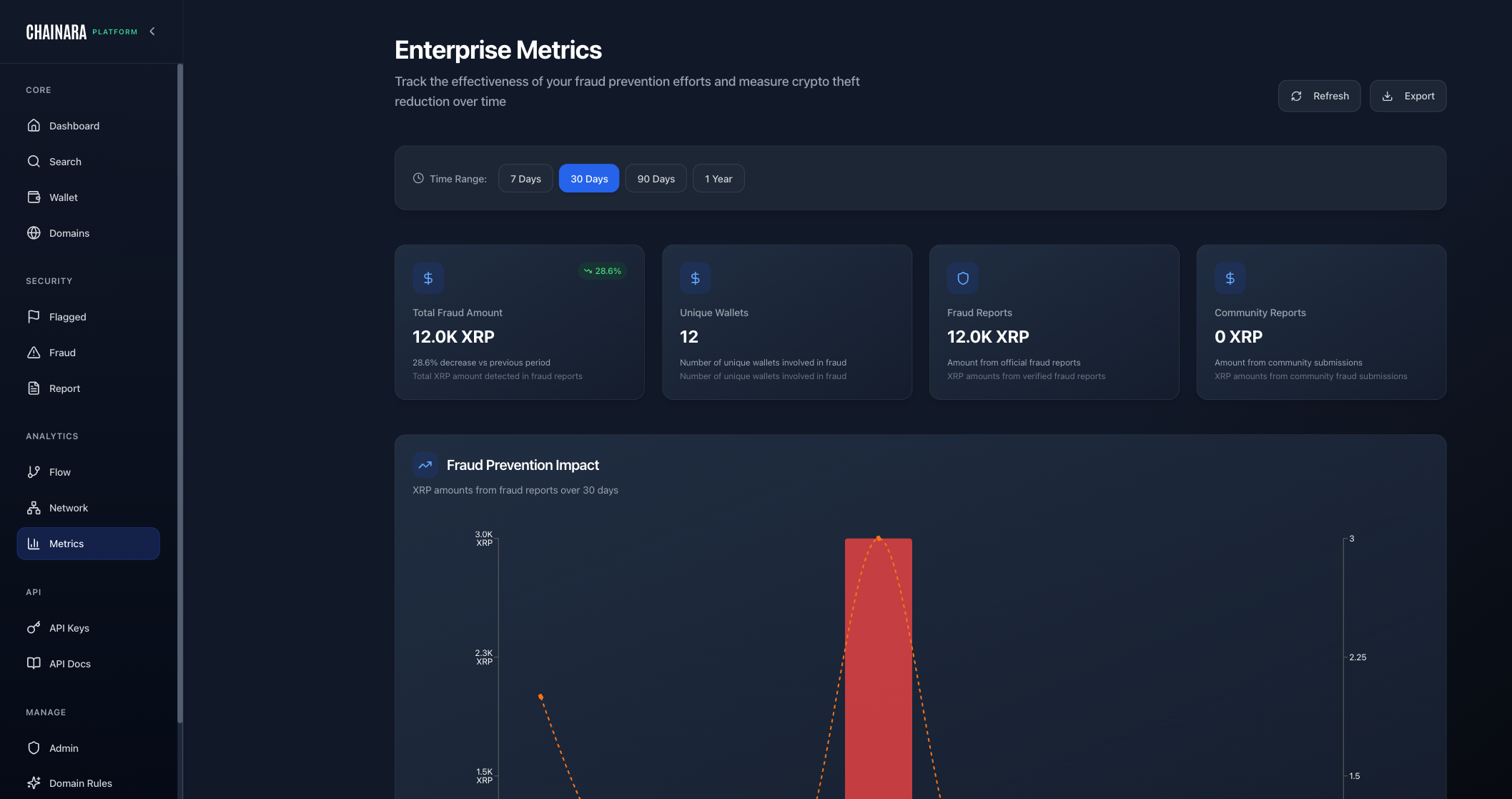Click the Flagged flag icon
The height and width of the screenshot is (799, 1512).
click(34, 316)
